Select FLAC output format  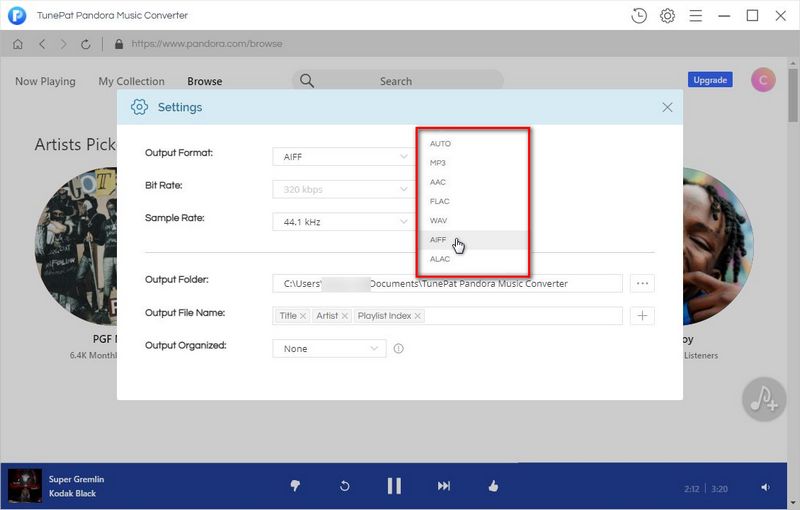[x=473, y=201]
